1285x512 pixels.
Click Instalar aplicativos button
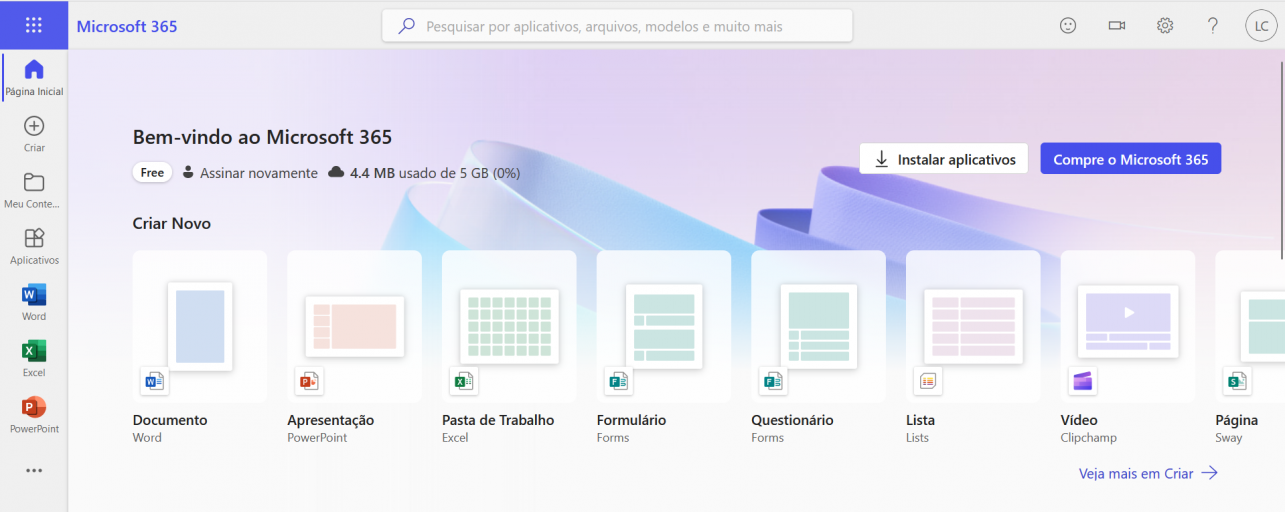point(944,159)
